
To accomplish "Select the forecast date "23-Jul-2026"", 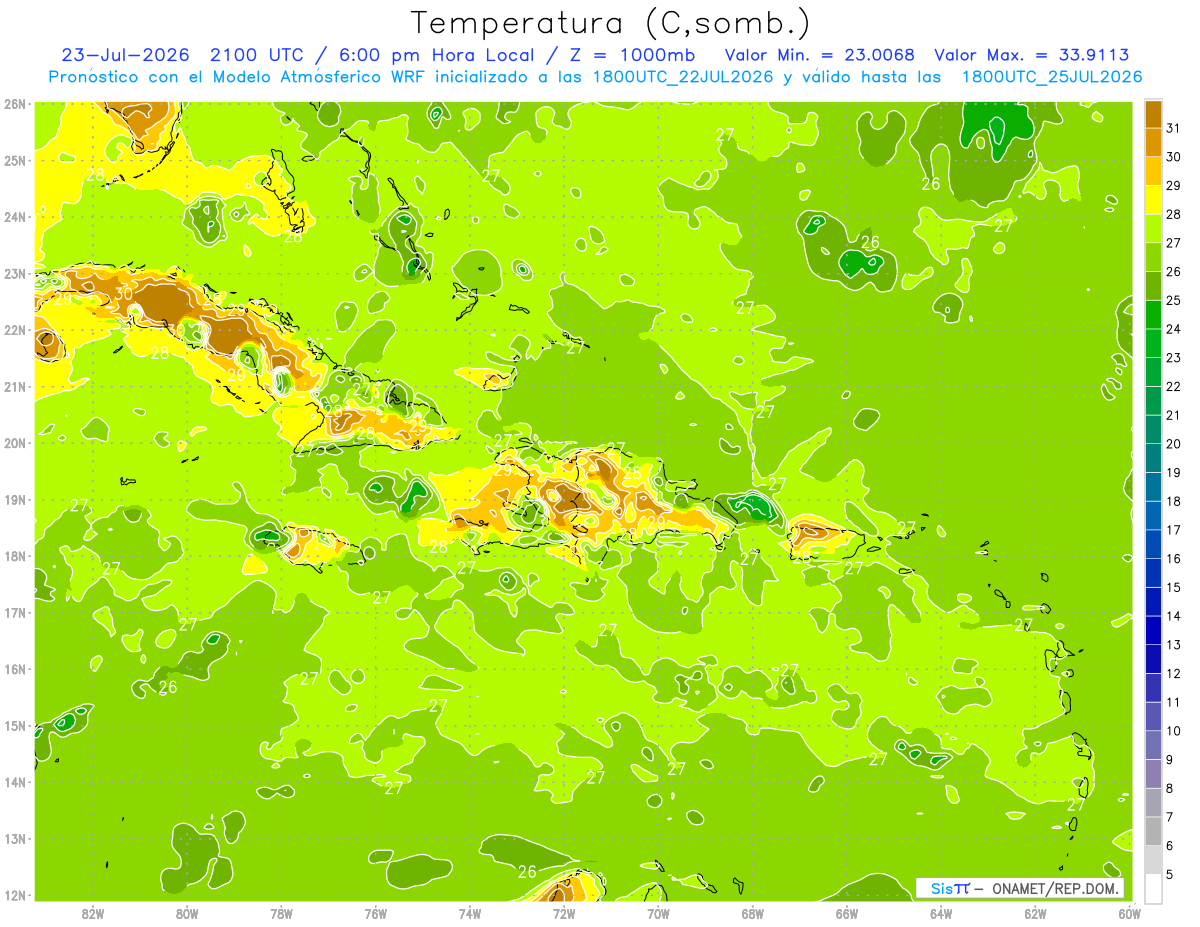I will click(x=125, y=55).
